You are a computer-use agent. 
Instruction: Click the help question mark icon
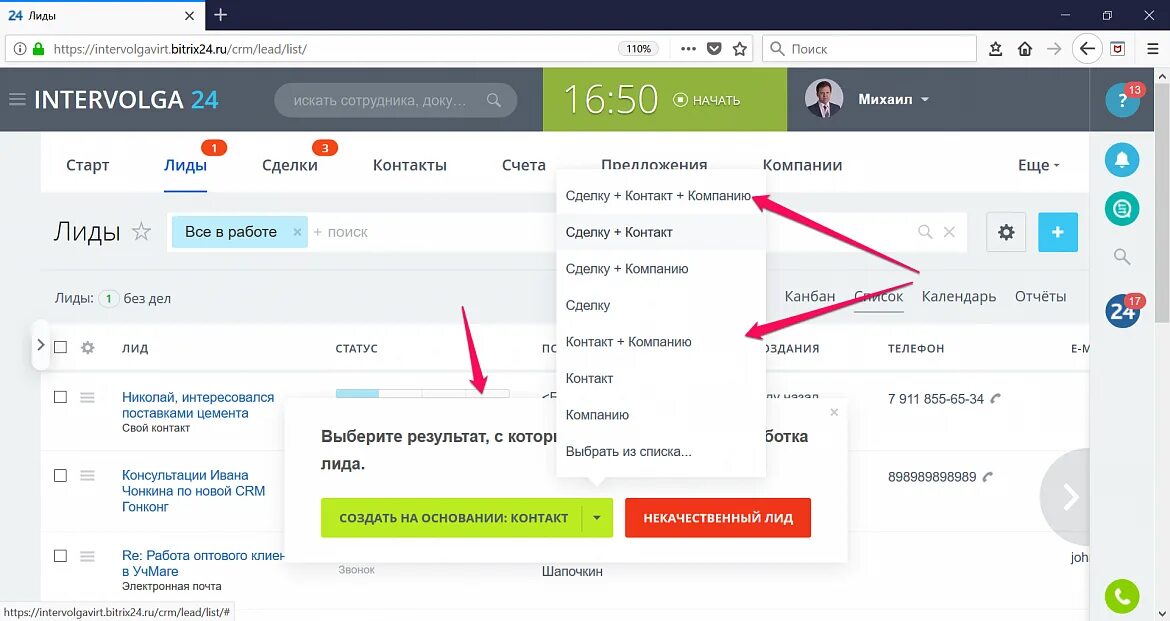pos(1122,100)
